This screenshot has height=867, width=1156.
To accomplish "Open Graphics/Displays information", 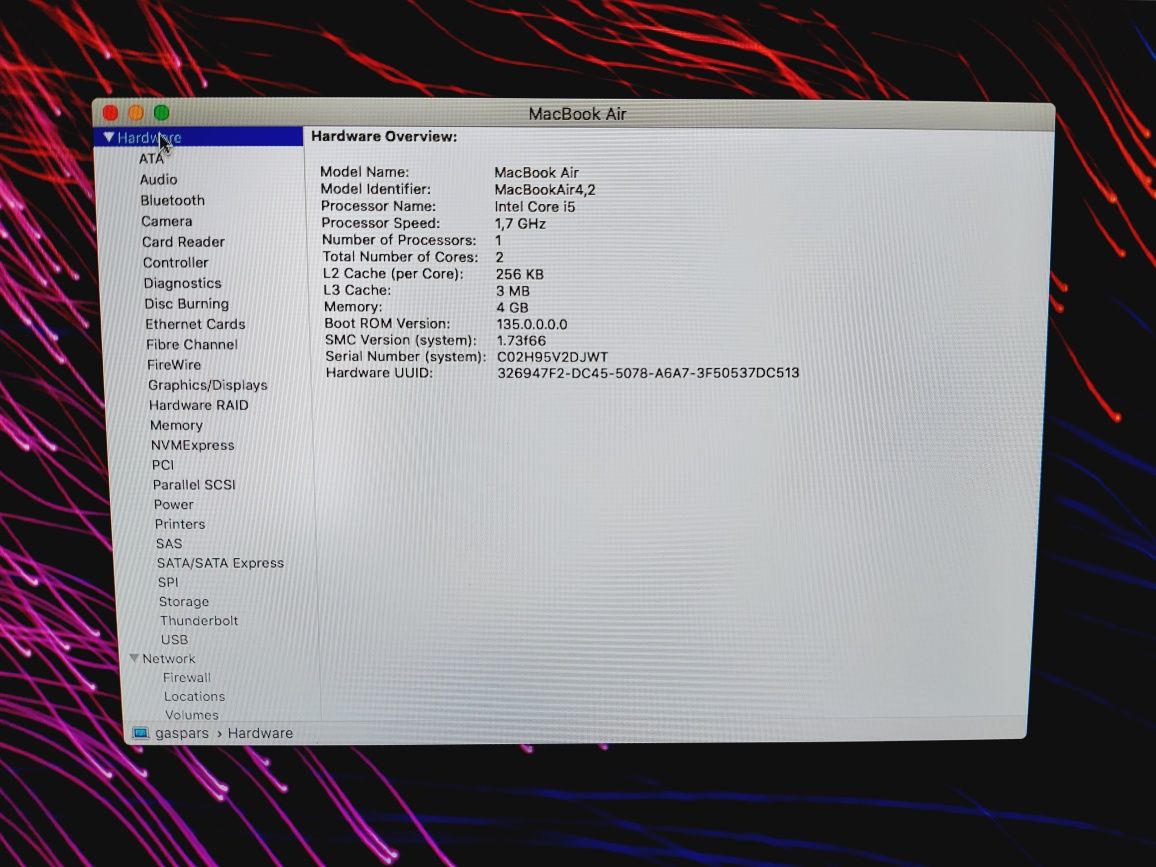I will (x=207, y=385).
